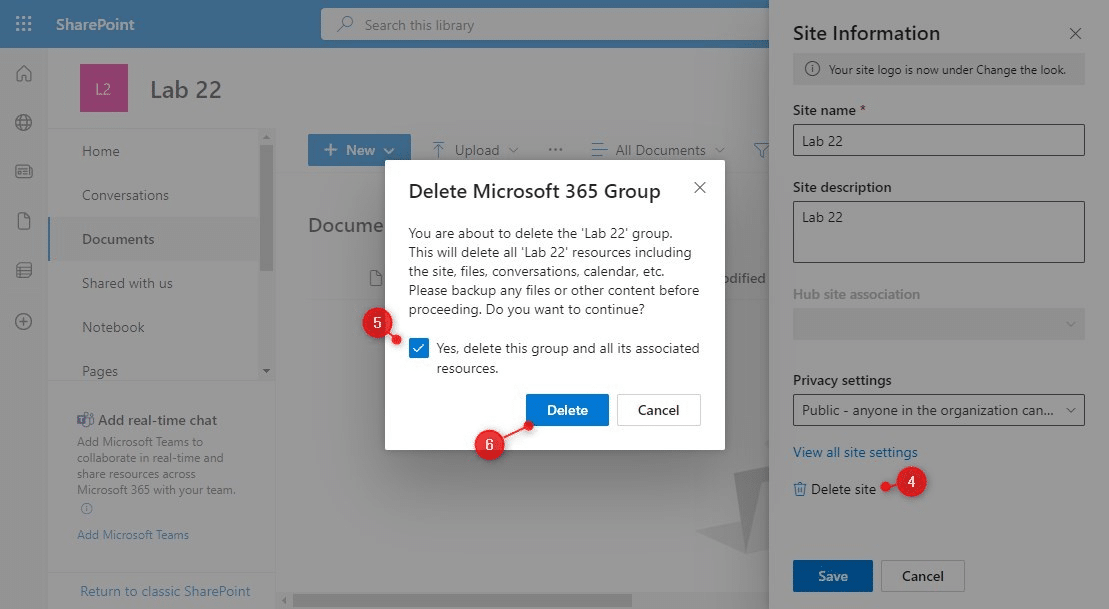The image size is (1109, 609).
Task: Click the info icon in logo notice
Action: (813, 69)
